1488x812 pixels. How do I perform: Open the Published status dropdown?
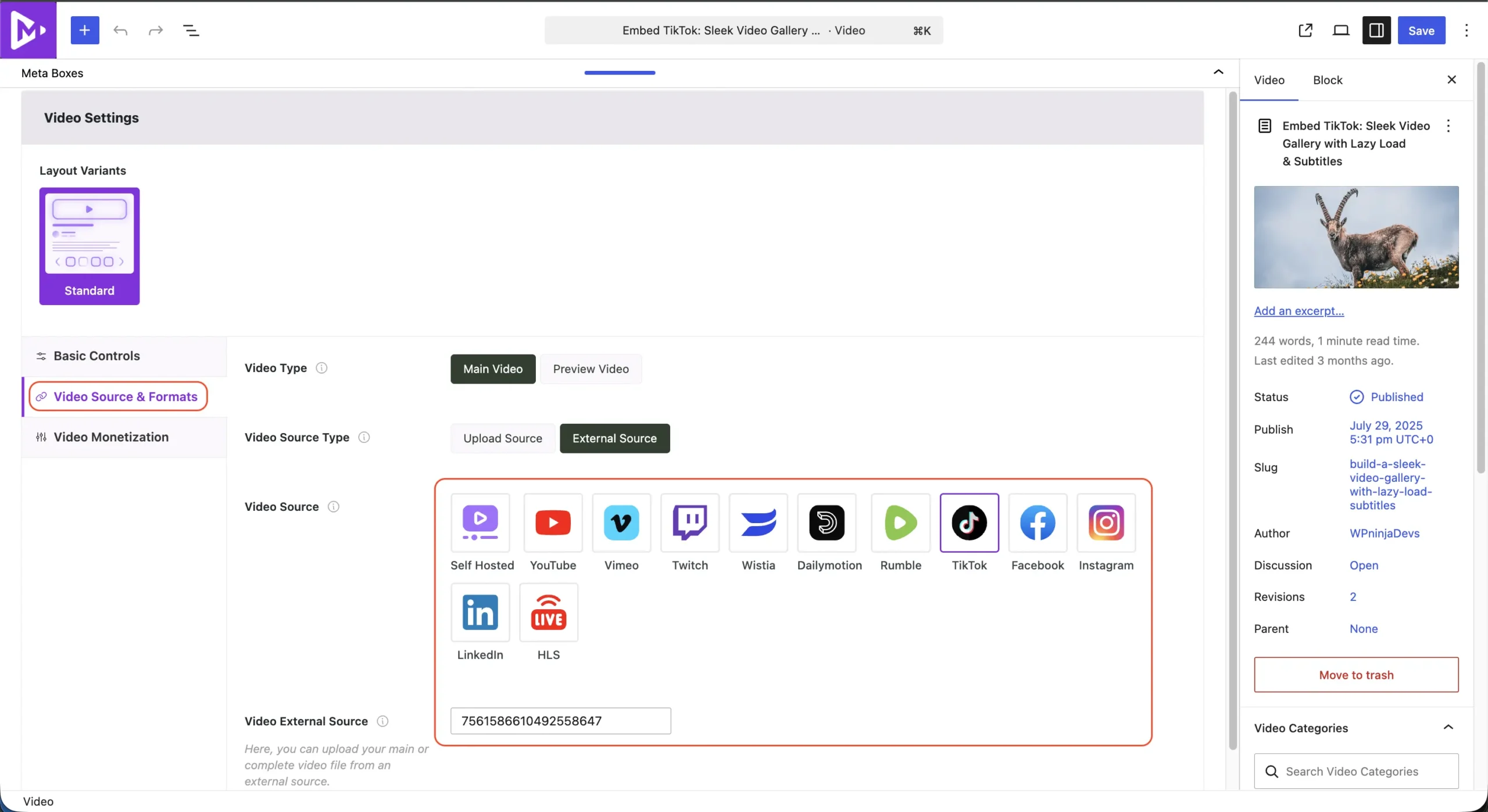[x=1386, y=397]
